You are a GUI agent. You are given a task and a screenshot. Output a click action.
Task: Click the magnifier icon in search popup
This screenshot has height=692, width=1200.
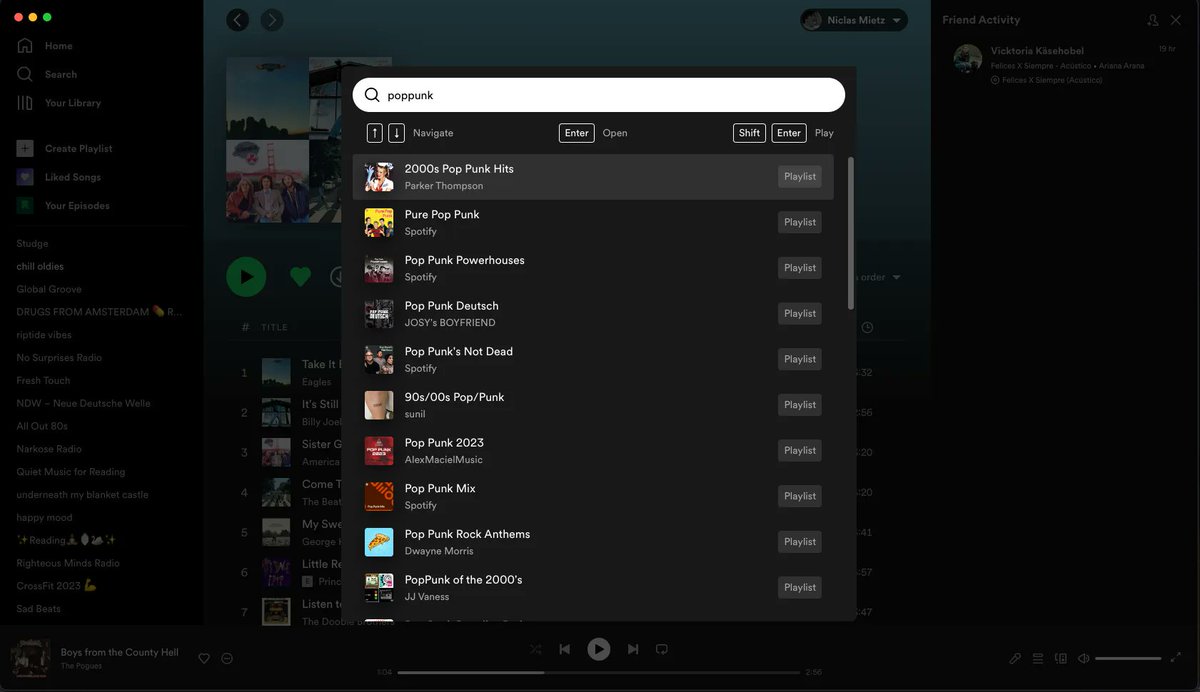click(x=372, y=95)
